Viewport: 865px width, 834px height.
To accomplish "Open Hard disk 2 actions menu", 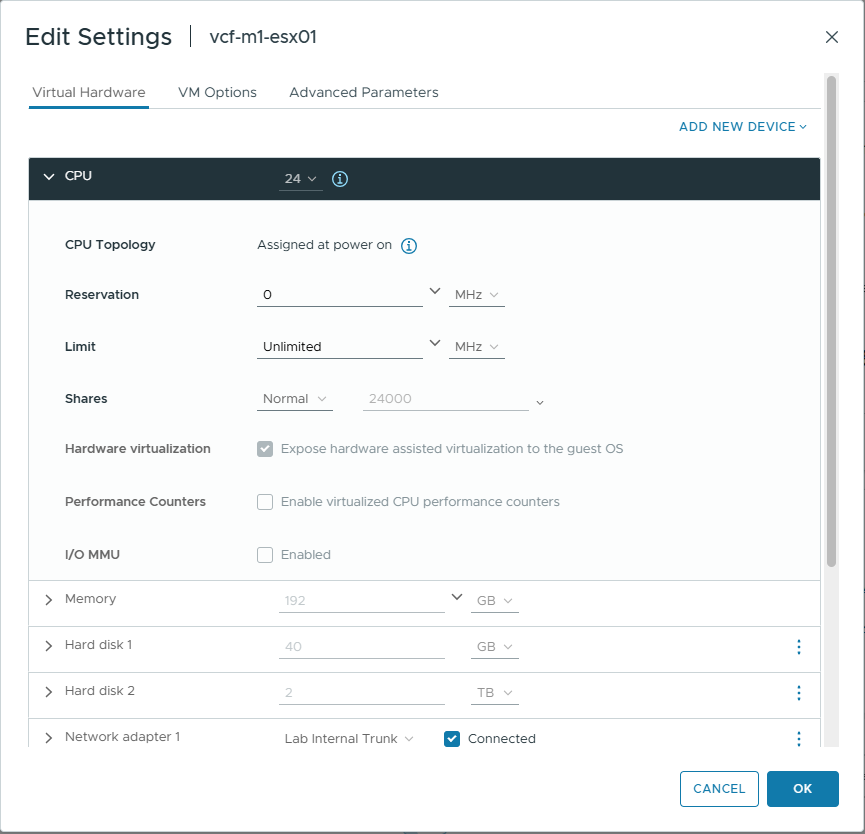I will click(798, 693).
